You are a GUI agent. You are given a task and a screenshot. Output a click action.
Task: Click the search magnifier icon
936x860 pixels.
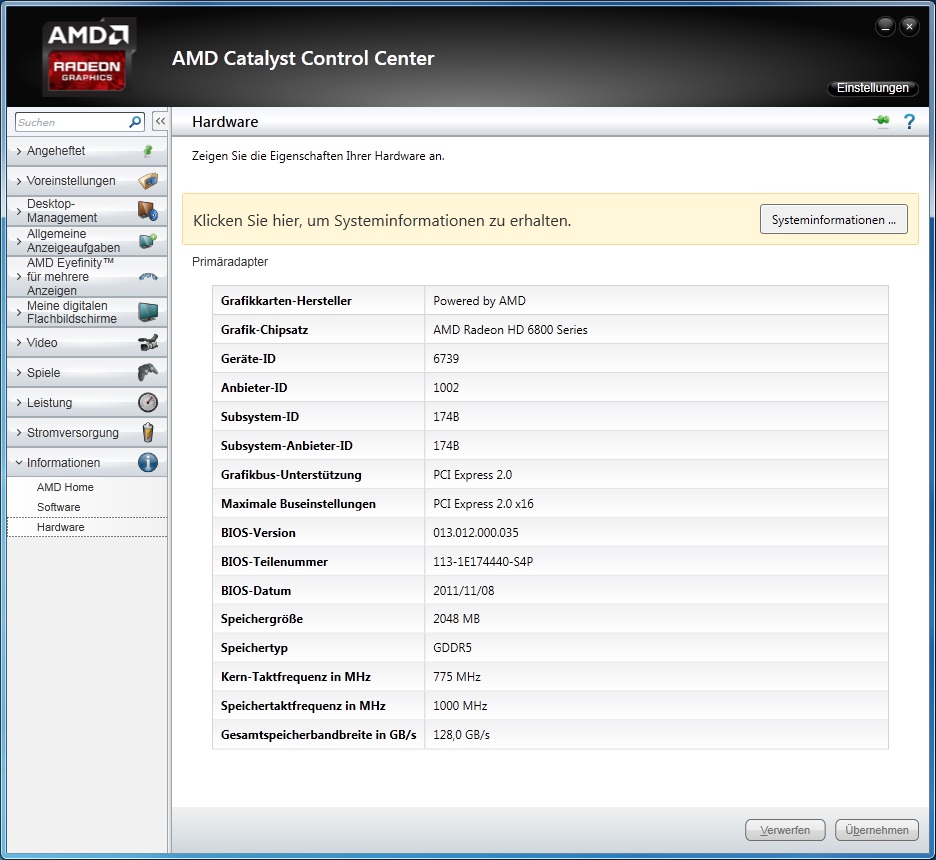136,122
